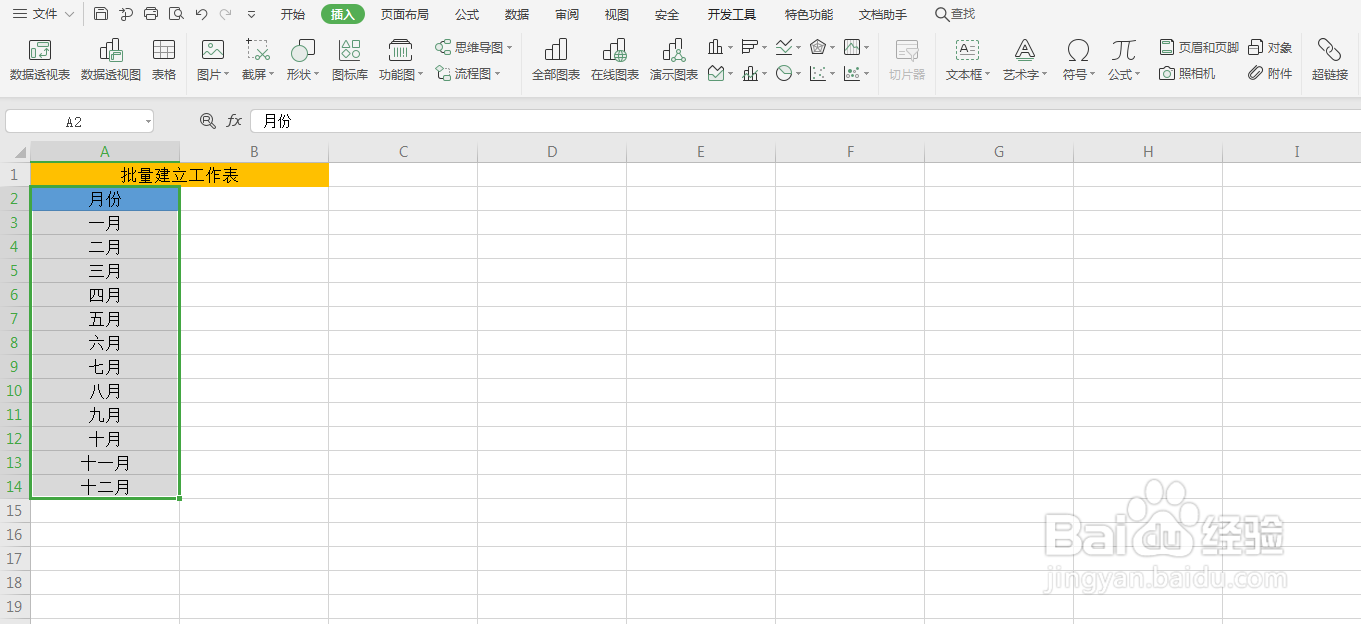Select the row 15 header
This screenshot has width=1361, height=624.
15,511
